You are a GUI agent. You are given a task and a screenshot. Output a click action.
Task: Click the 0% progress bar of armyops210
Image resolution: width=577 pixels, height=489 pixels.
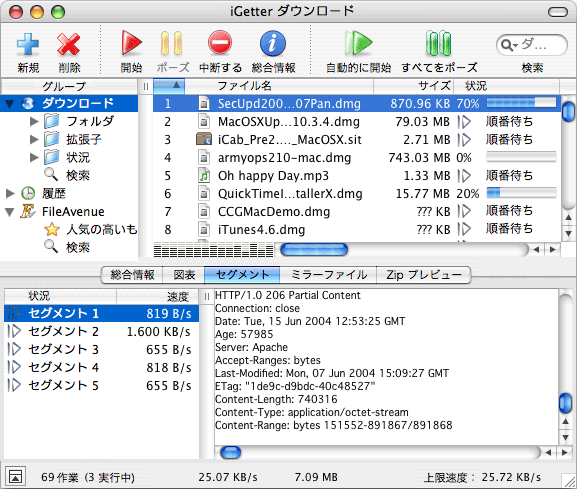pyautogui.click(x=521, y=157)
